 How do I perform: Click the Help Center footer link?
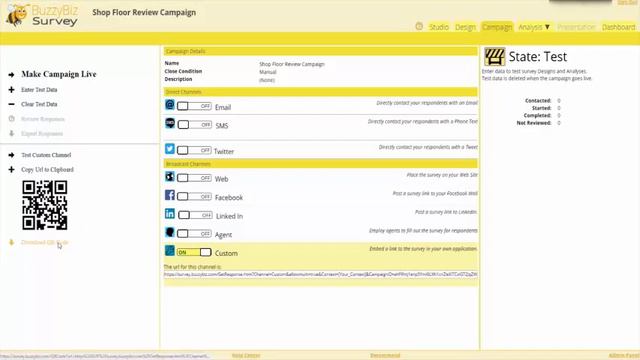coord(246,356)
